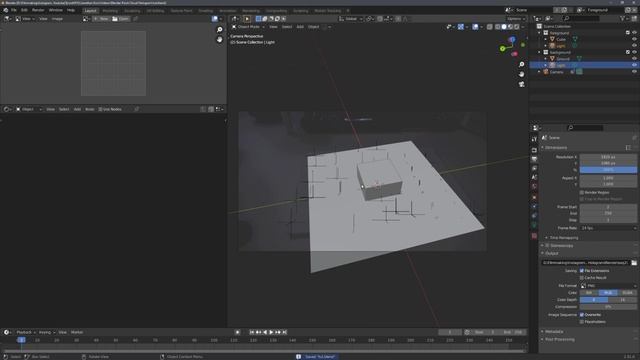Viewport: 640px width, 360px height.
Task: Open the Object Data properties tab icon
Action: [534, 225]
